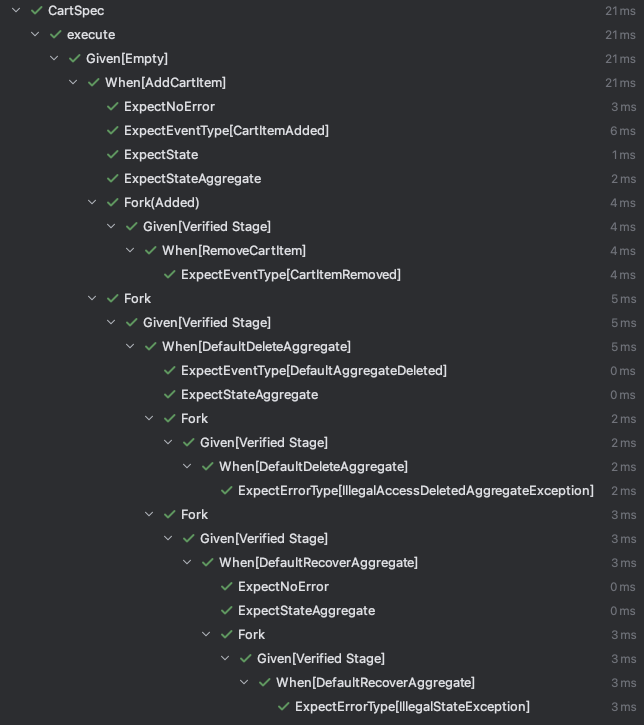Click green checkmark beside ExpectNoError under AddCartItem

coord(112,106)
